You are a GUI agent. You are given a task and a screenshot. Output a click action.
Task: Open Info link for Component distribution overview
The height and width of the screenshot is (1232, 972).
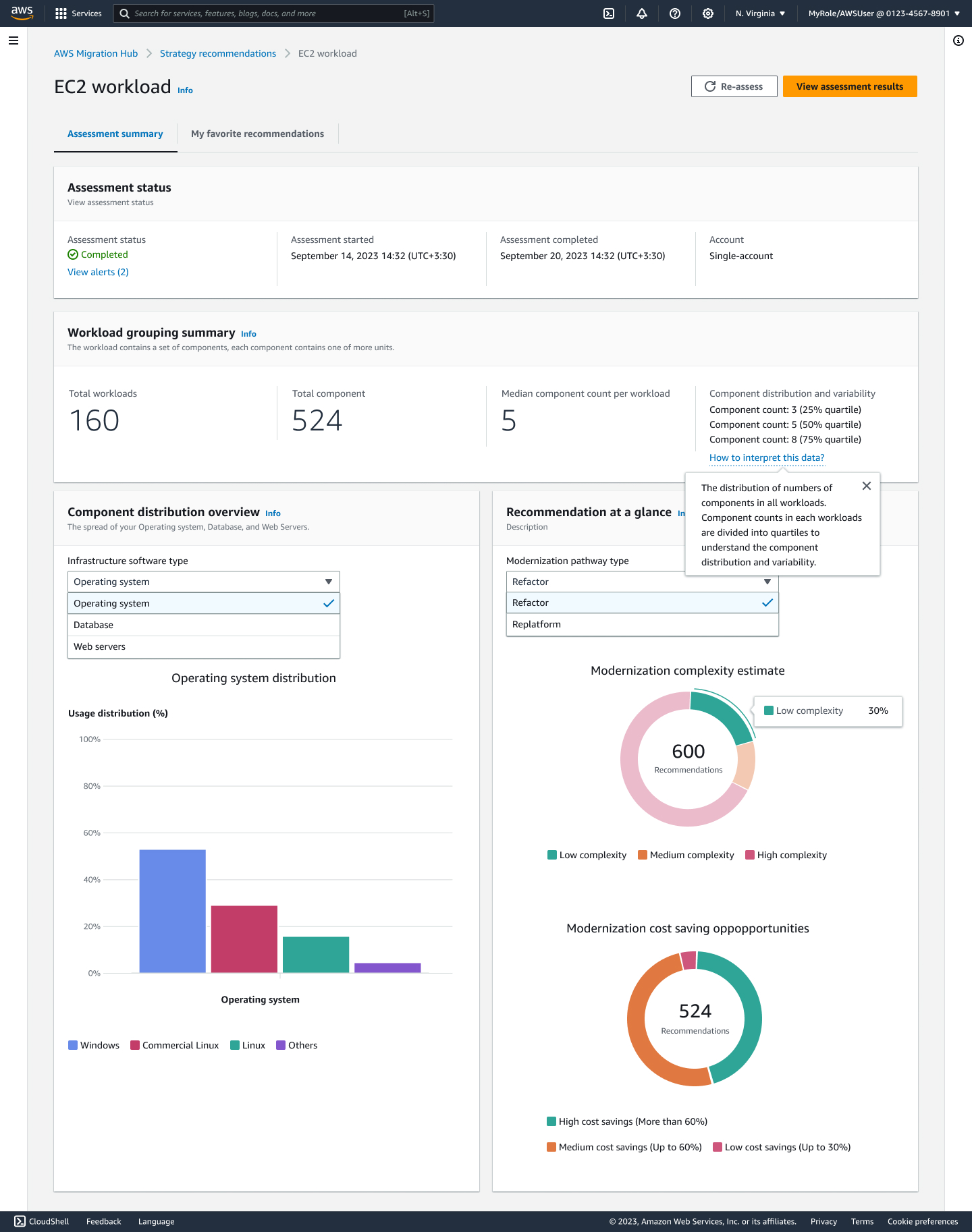tap(273, 513)
